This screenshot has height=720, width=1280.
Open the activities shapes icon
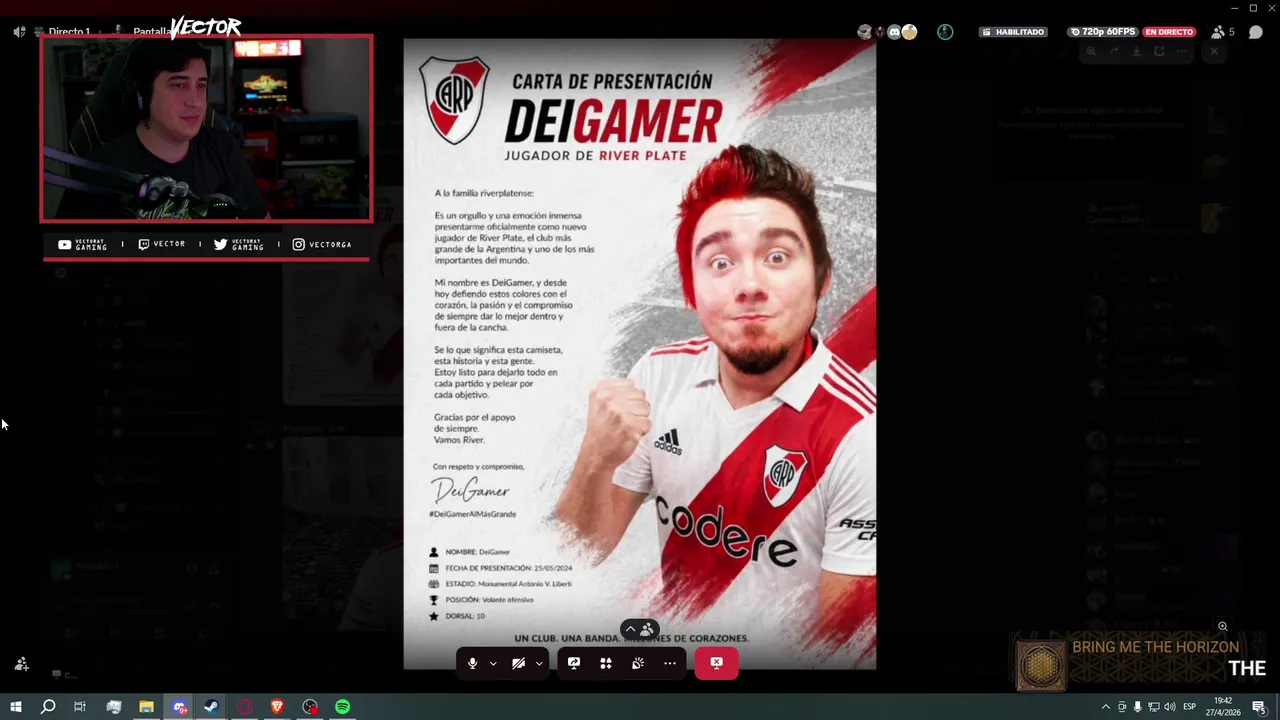606,663
